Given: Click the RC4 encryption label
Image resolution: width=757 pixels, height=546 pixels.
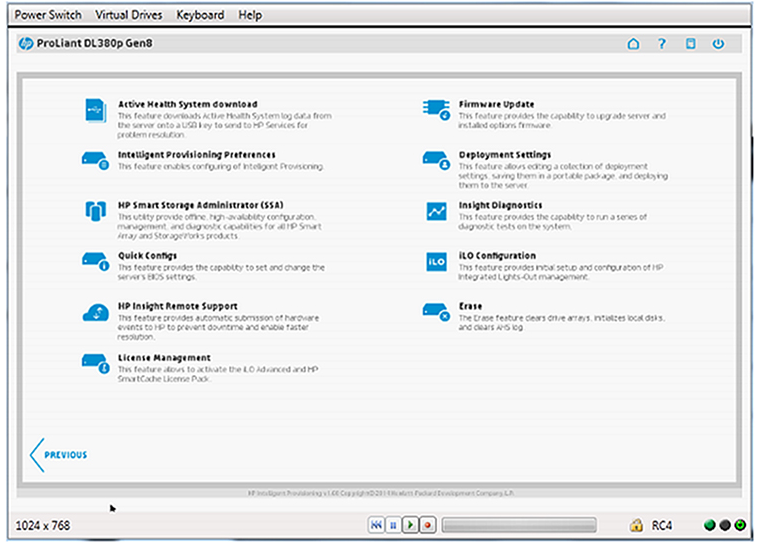Looking at the screenshot, I should tap(661, 525).
